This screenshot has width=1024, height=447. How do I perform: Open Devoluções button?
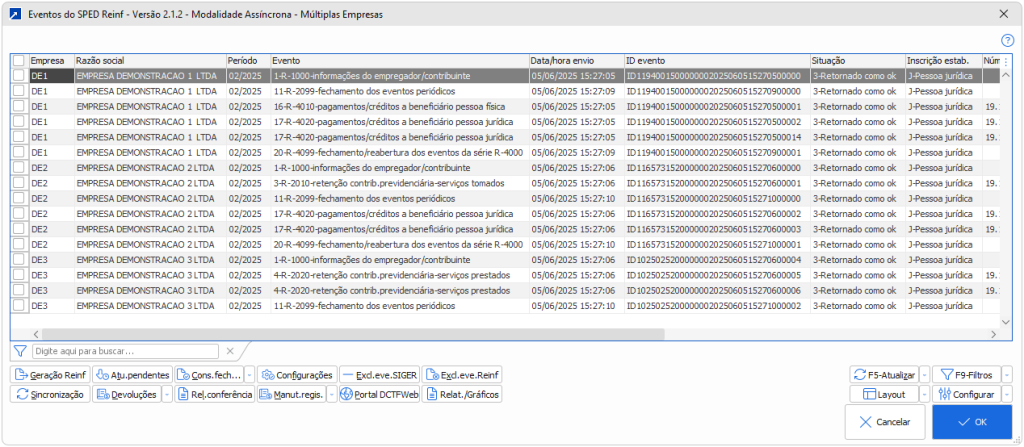tap(127, 395)
